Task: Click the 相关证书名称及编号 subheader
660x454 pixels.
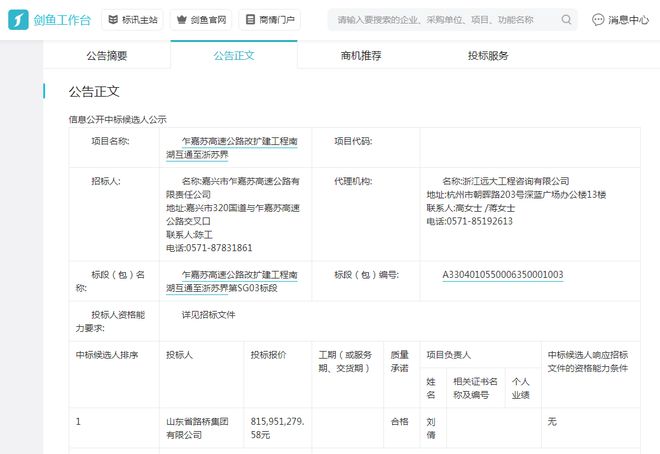Action: tap(475, 388)
